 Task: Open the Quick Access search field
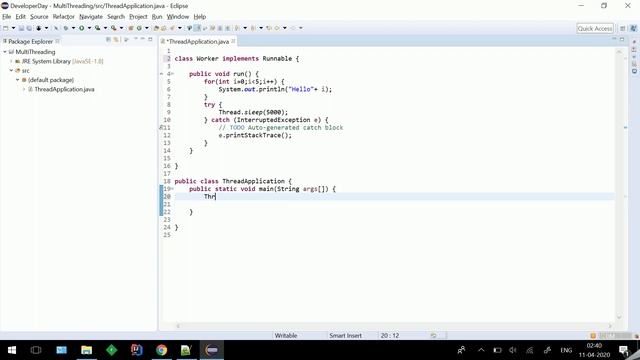(595, 28)
